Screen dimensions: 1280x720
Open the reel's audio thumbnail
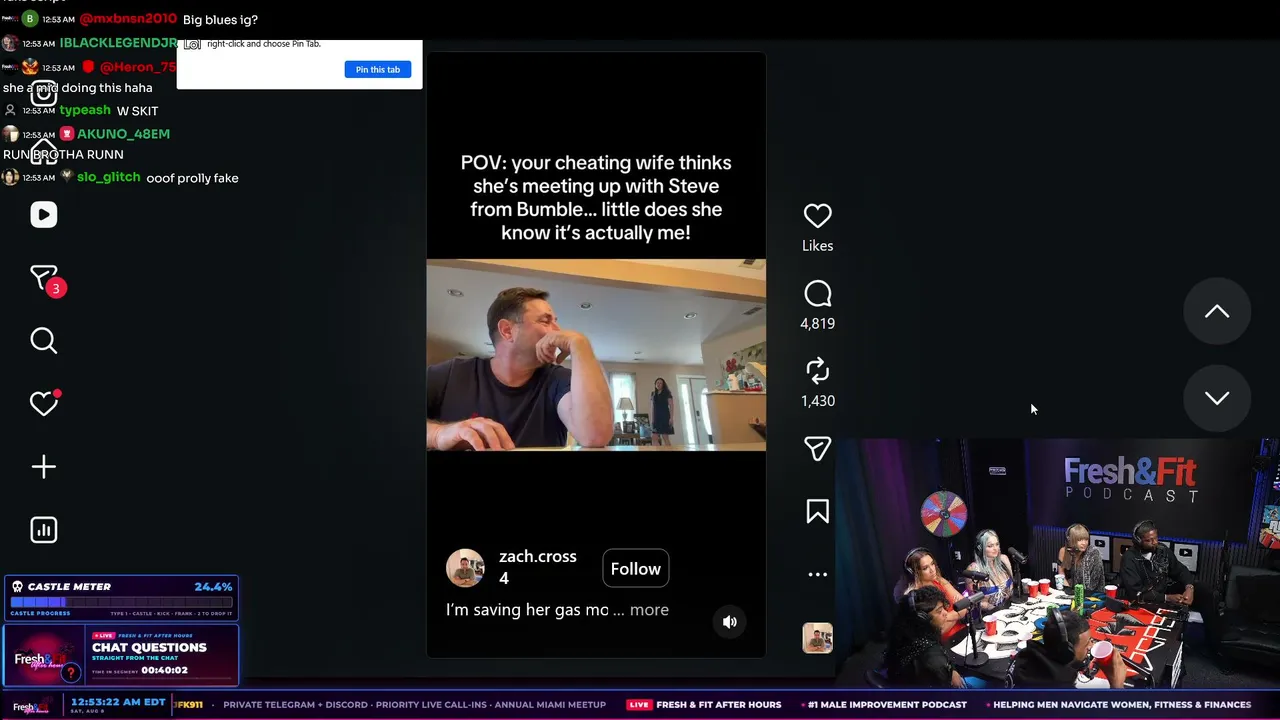tap(817, 638)
